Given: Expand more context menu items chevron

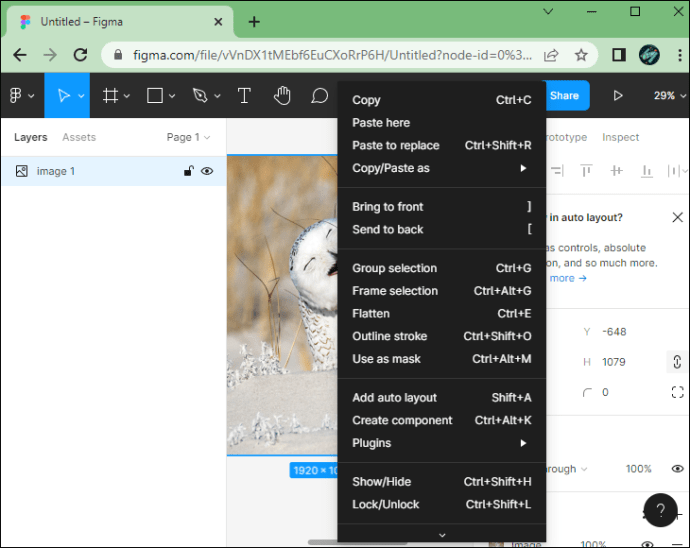Looking at the screenshot, I should (x=442, y=535).
